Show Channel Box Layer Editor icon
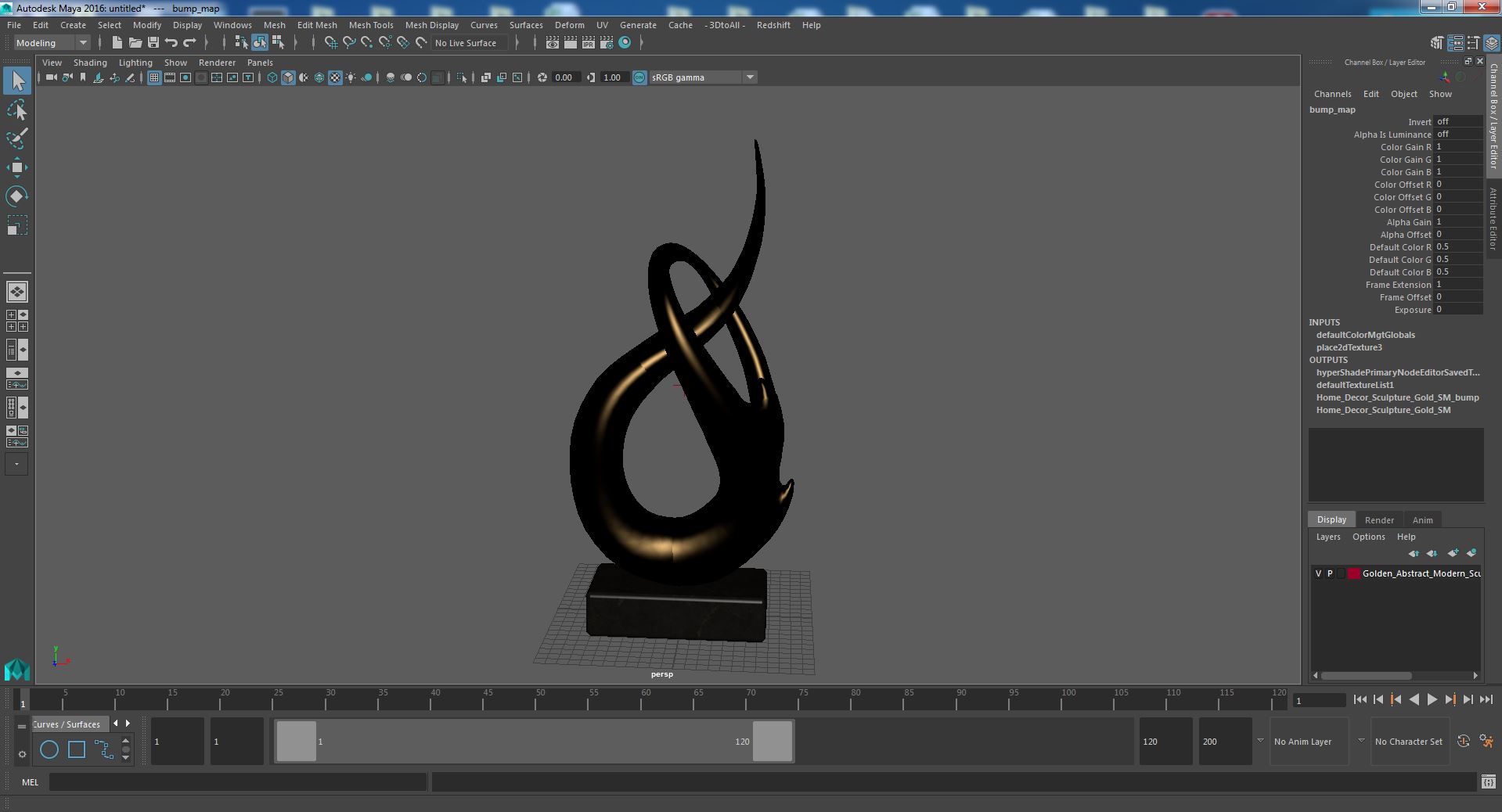Image resolution: width=1502 pixels, height=812 pixels. pos(1491,43)
